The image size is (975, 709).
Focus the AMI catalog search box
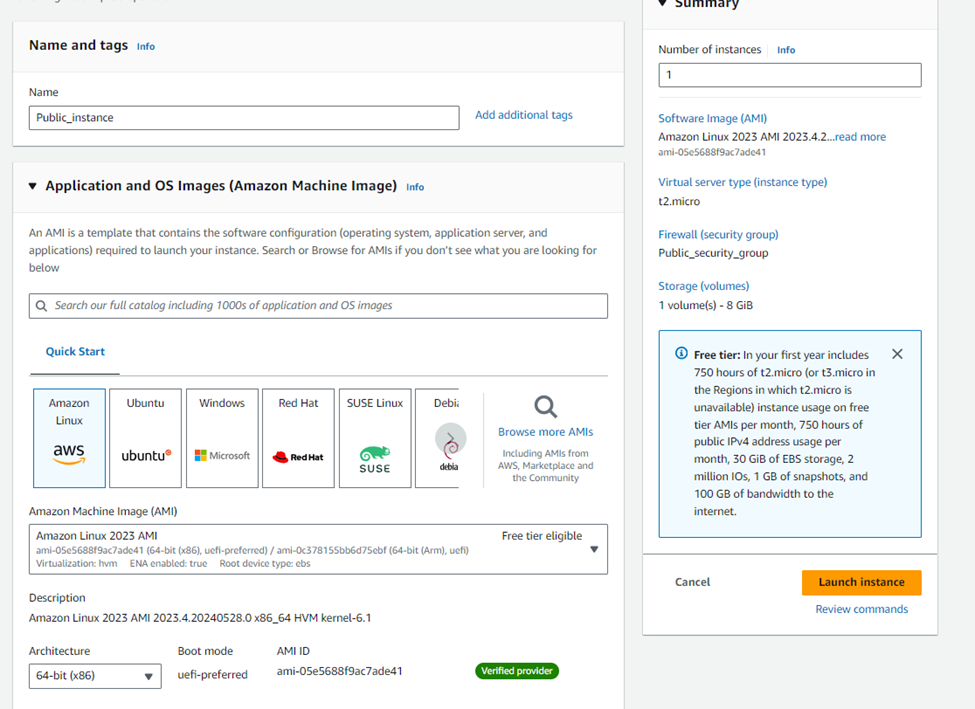tap(318, 306)
